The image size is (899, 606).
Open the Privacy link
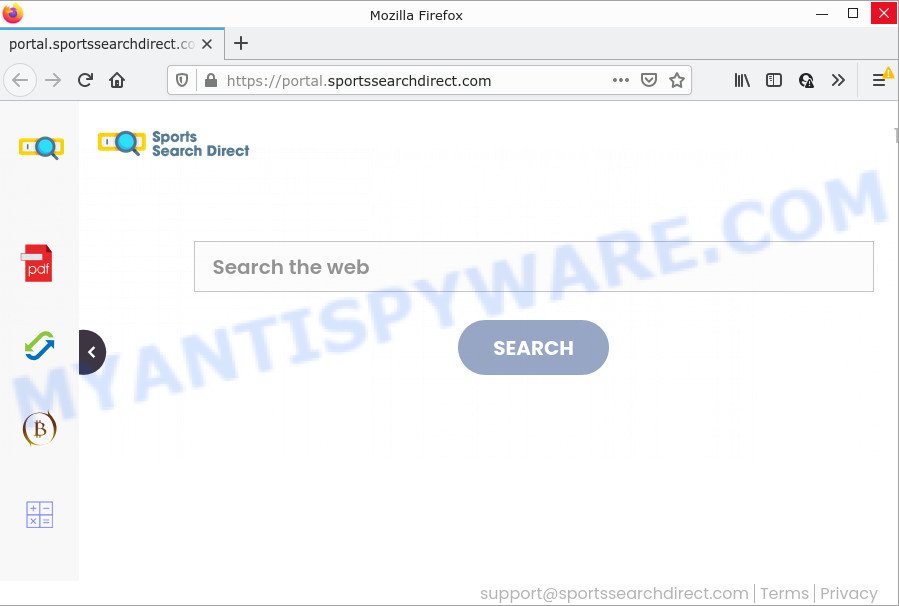pos(849,593)
